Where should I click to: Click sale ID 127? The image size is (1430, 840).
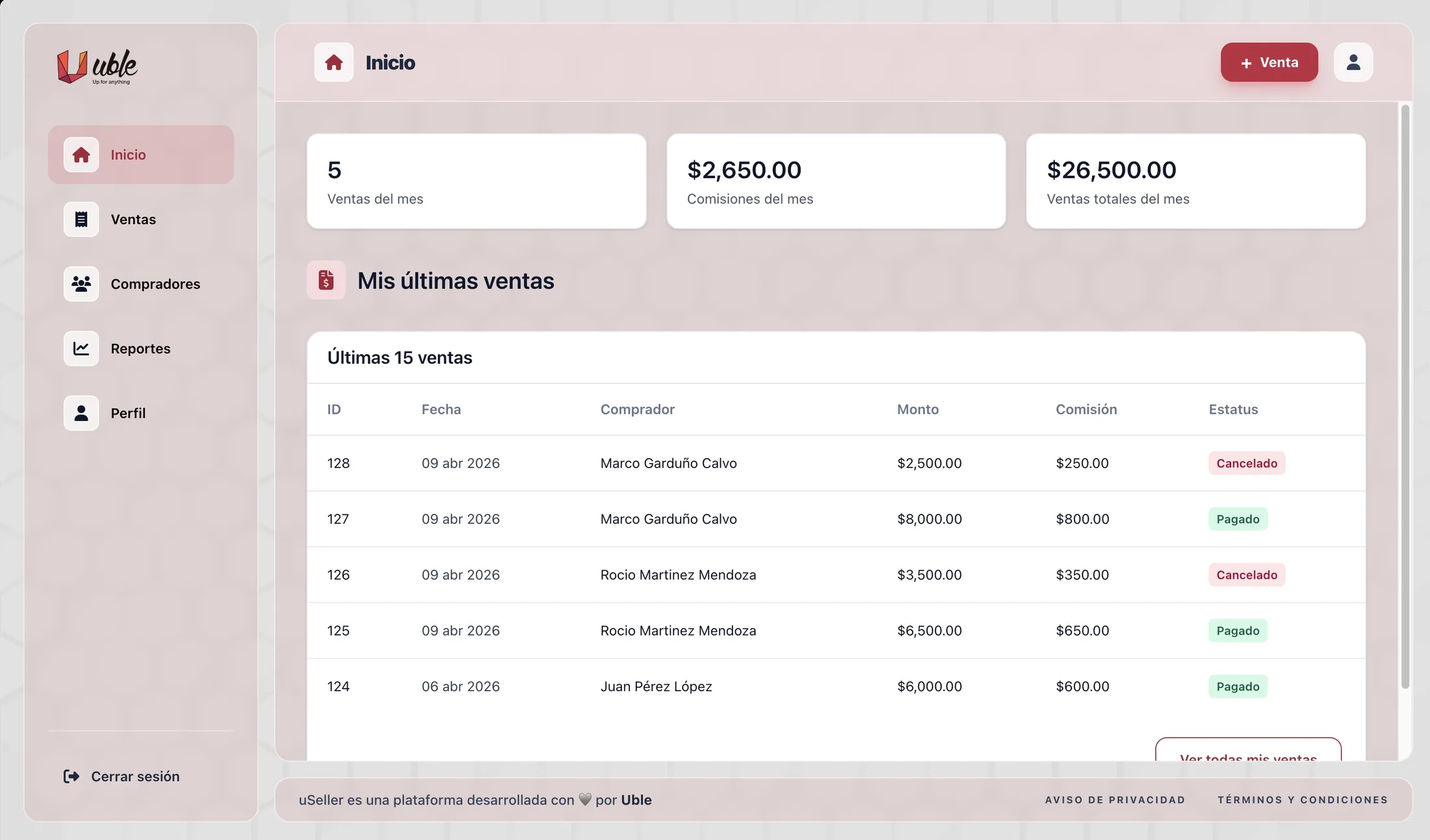point(338,519)
